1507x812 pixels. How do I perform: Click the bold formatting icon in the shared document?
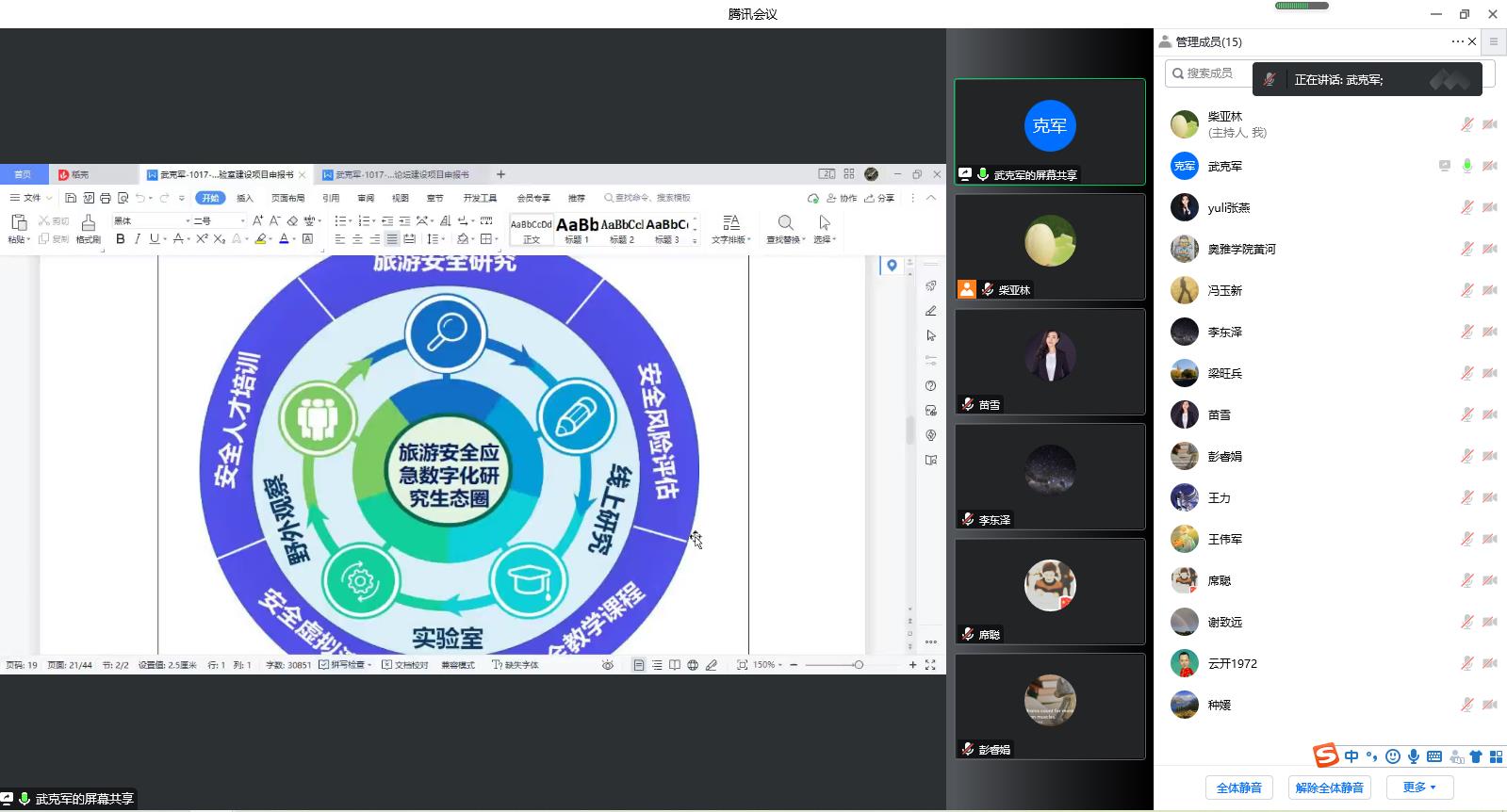tap(121, 239)
